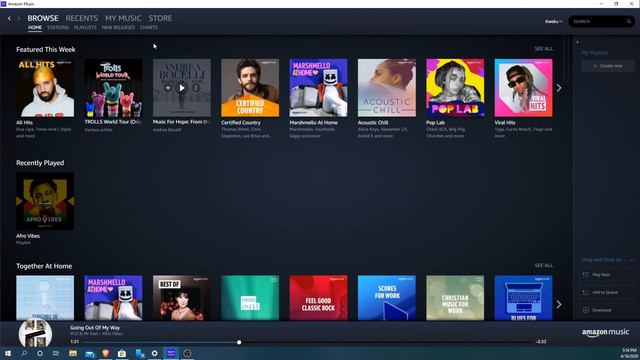Show next Featured This Week items
This screenshot has height=360, width=640.
[x=559, y=88]
